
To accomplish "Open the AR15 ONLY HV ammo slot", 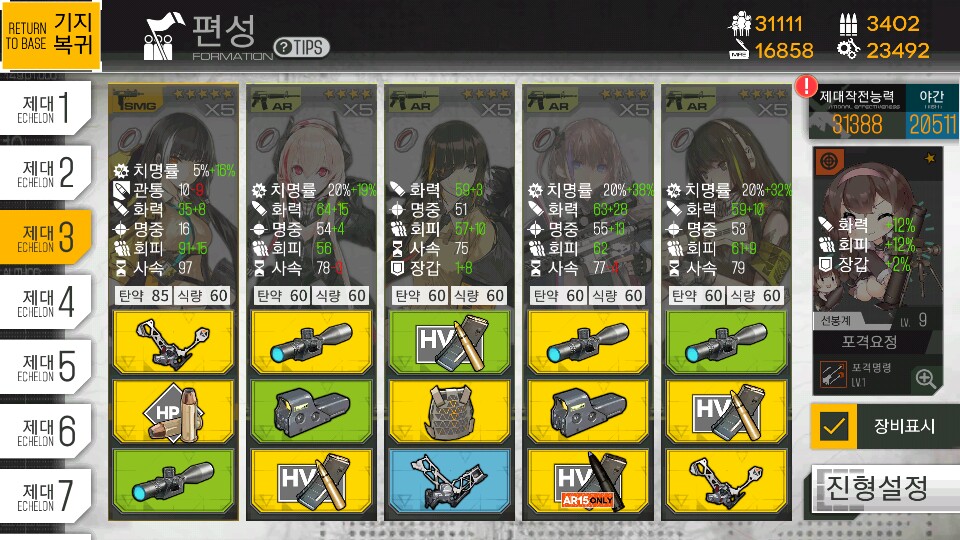I will point(588,481).
